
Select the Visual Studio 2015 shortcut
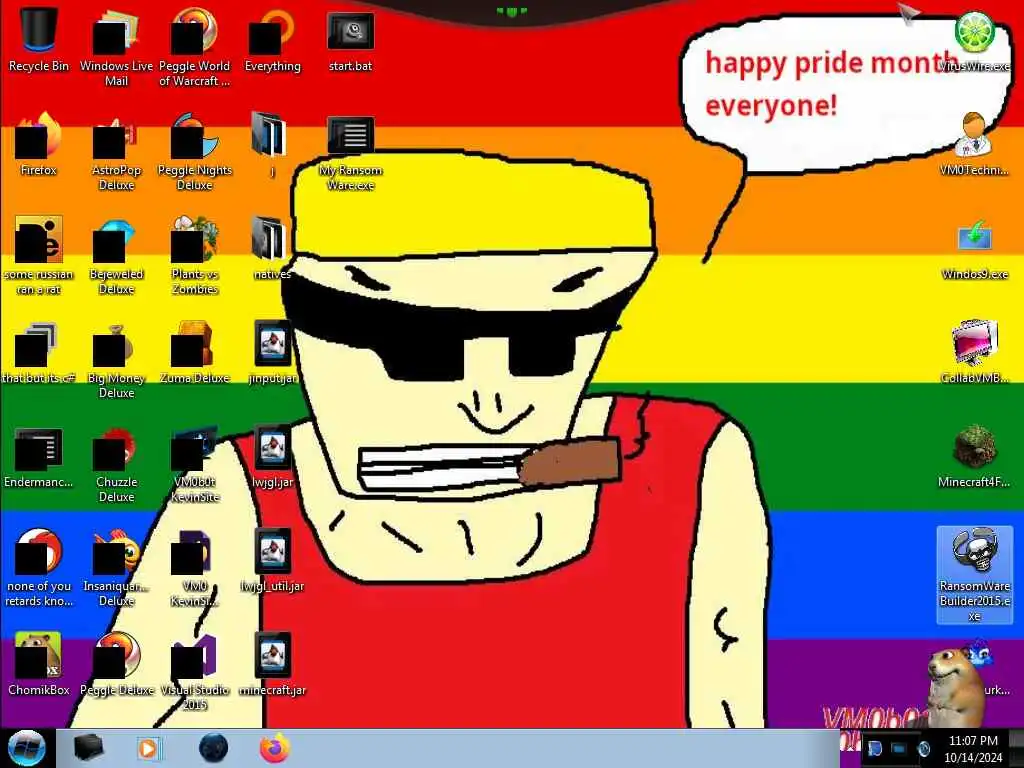pos(195,672)
